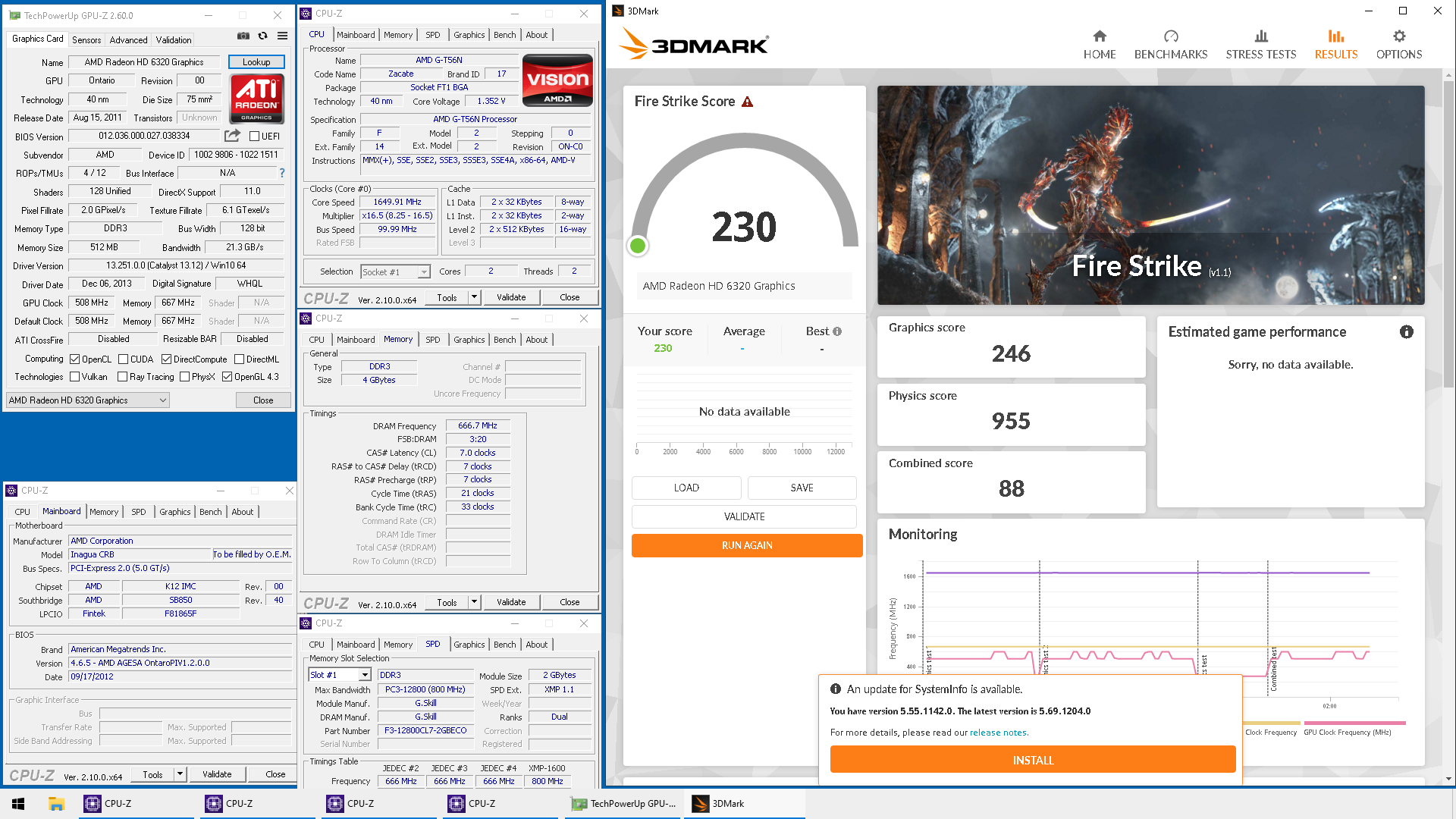The image size is (1456, 819).
Task: Switch to the Sensors tab in GPU-Z
Action: pyautogui.click(x=86, y=40)
